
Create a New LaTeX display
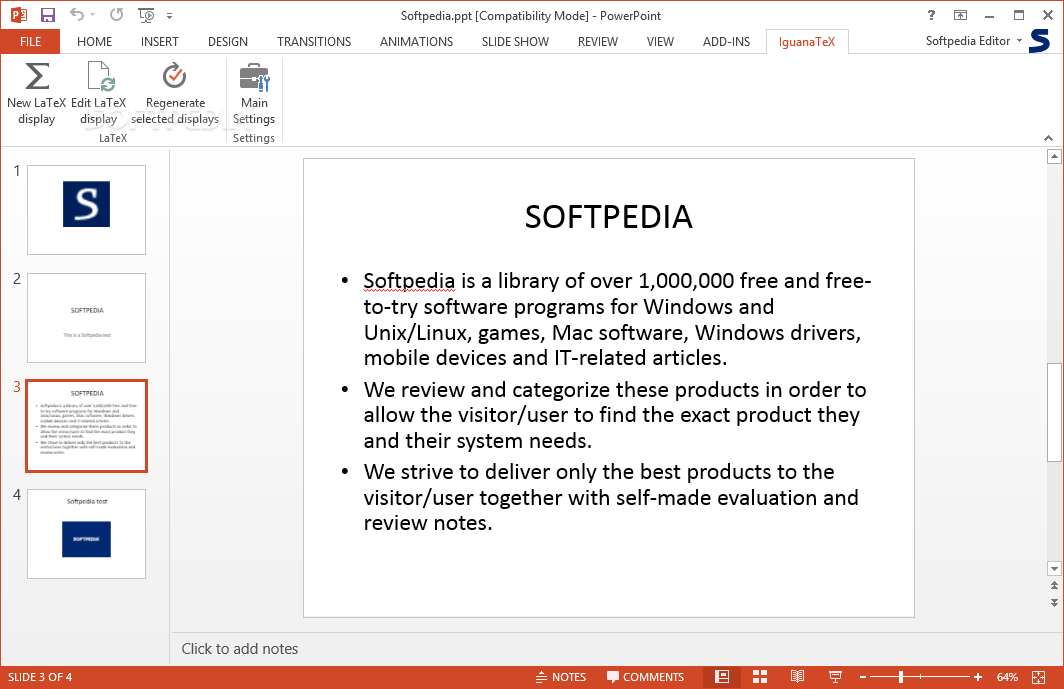pos(37,93)
